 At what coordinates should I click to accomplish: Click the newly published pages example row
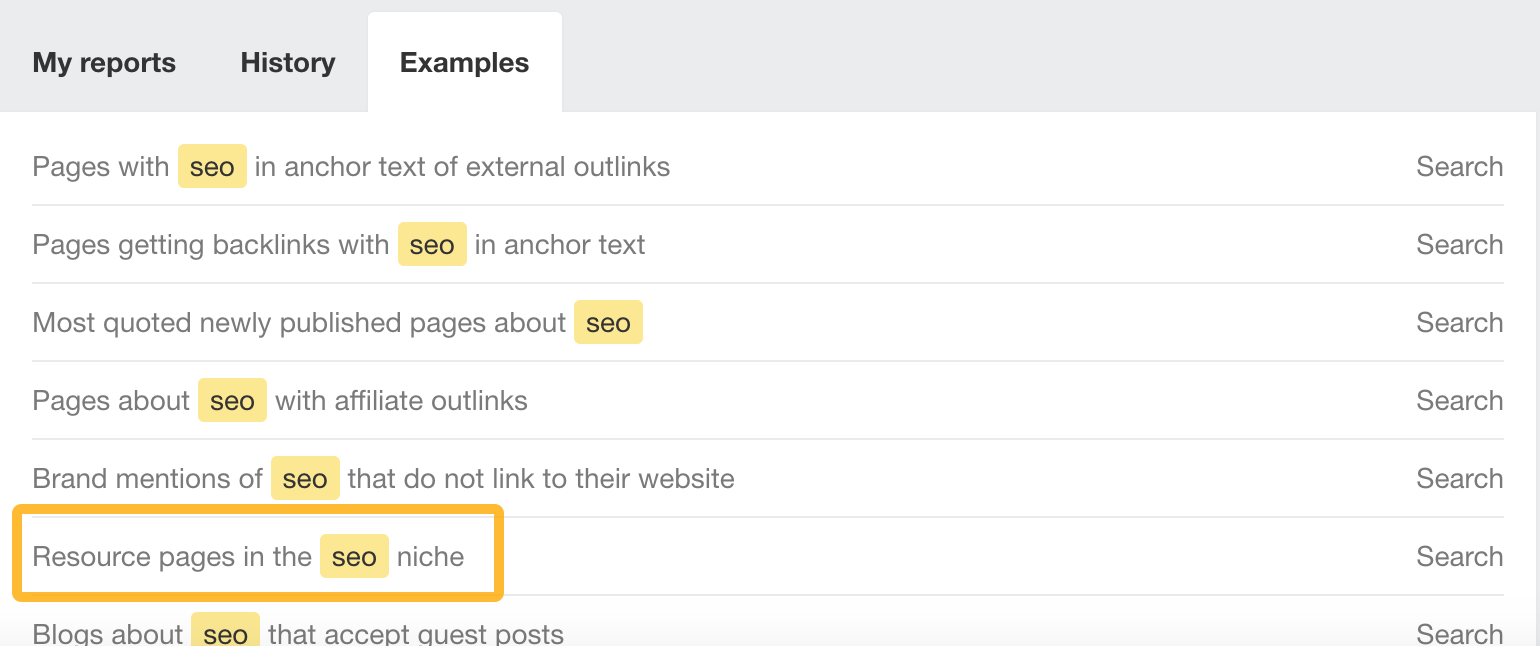click(335, 322)
